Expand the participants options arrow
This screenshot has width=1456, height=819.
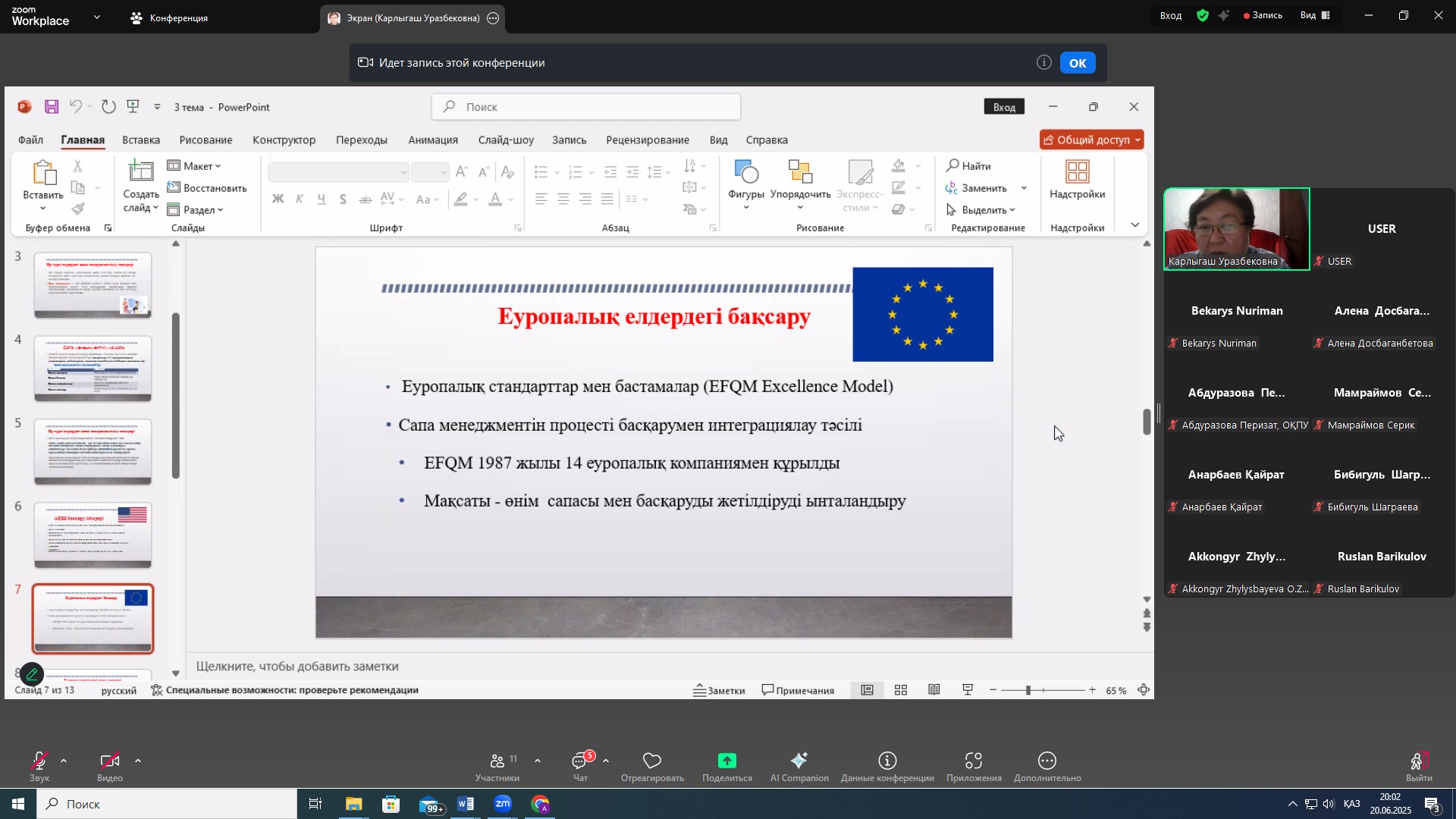pos(538,760)
